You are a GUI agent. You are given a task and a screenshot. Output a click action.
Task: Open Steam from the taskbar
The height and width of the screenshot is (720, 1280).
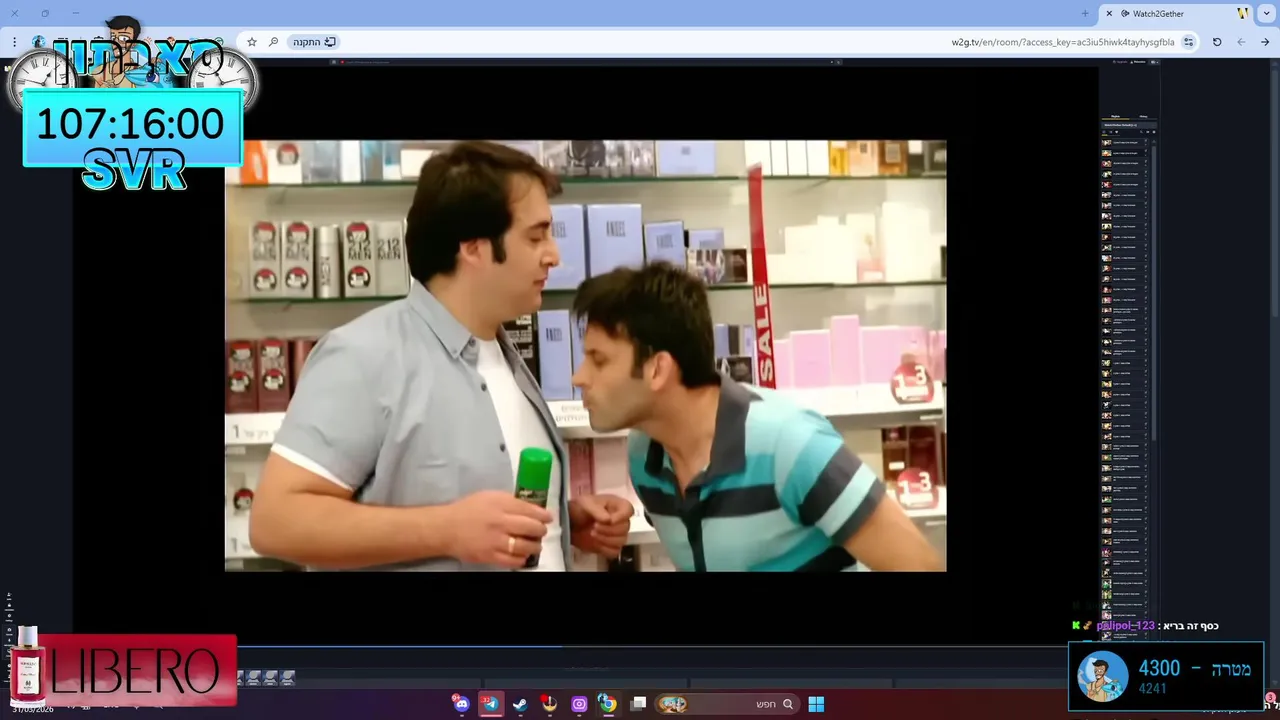pos(520,704)
